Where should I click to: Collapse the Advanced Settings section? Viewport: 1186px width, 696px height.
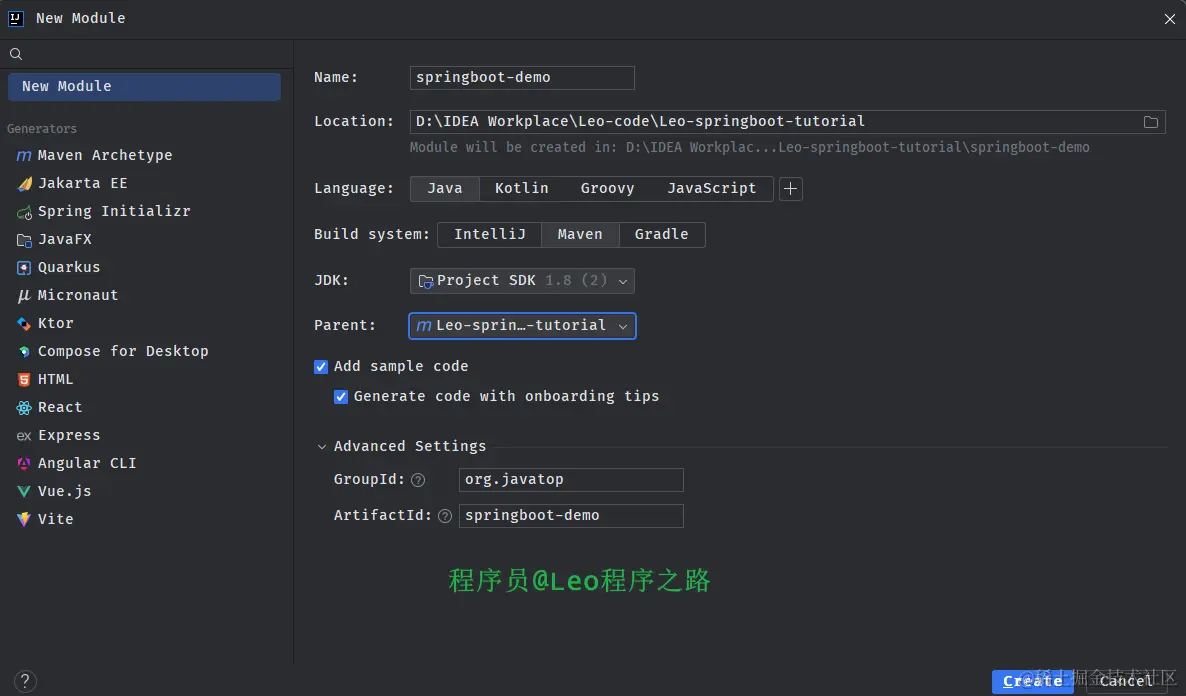[x=321, y=447]
